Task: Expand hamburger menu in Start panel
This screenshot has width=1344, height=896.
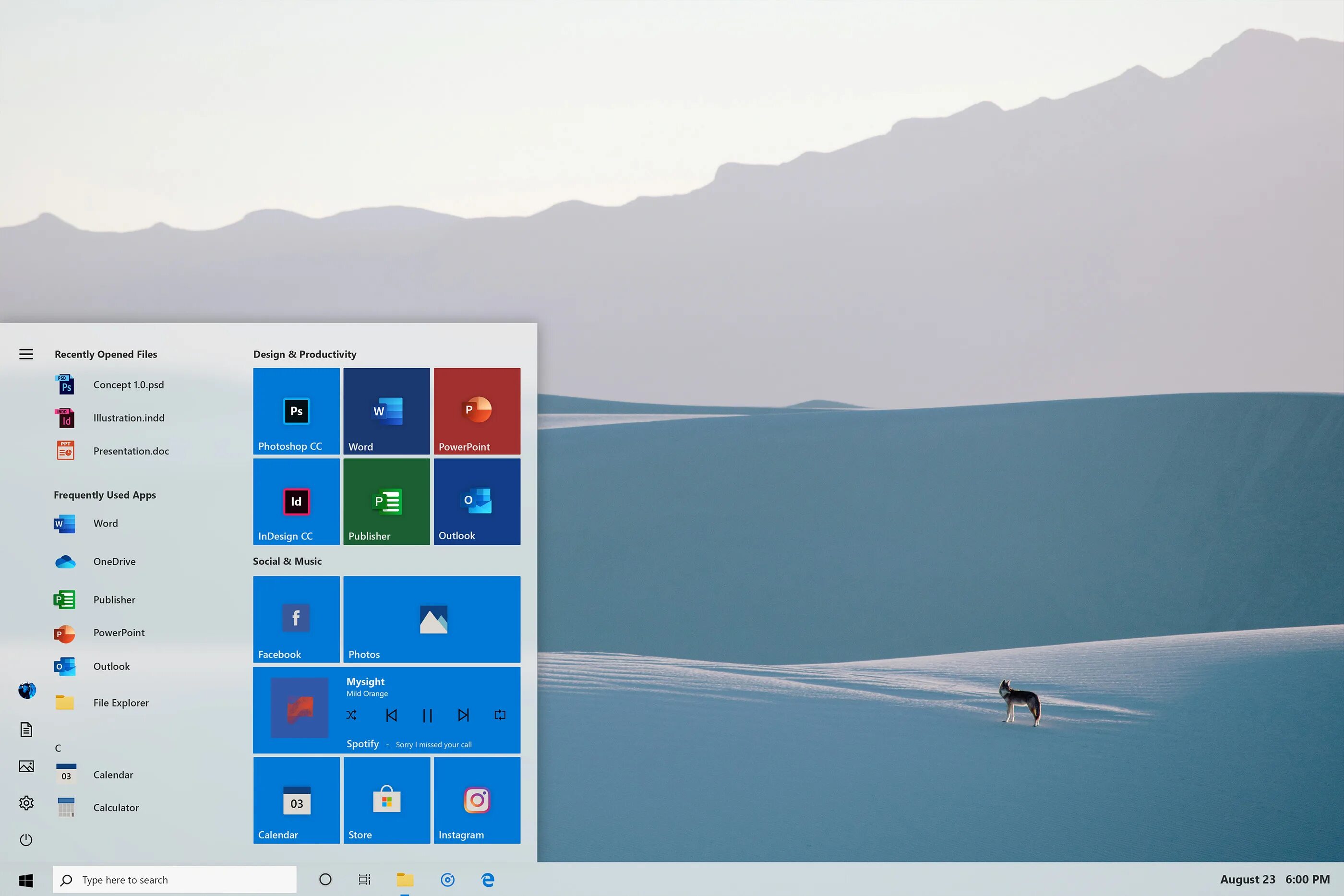Action: tap(26, 354)
